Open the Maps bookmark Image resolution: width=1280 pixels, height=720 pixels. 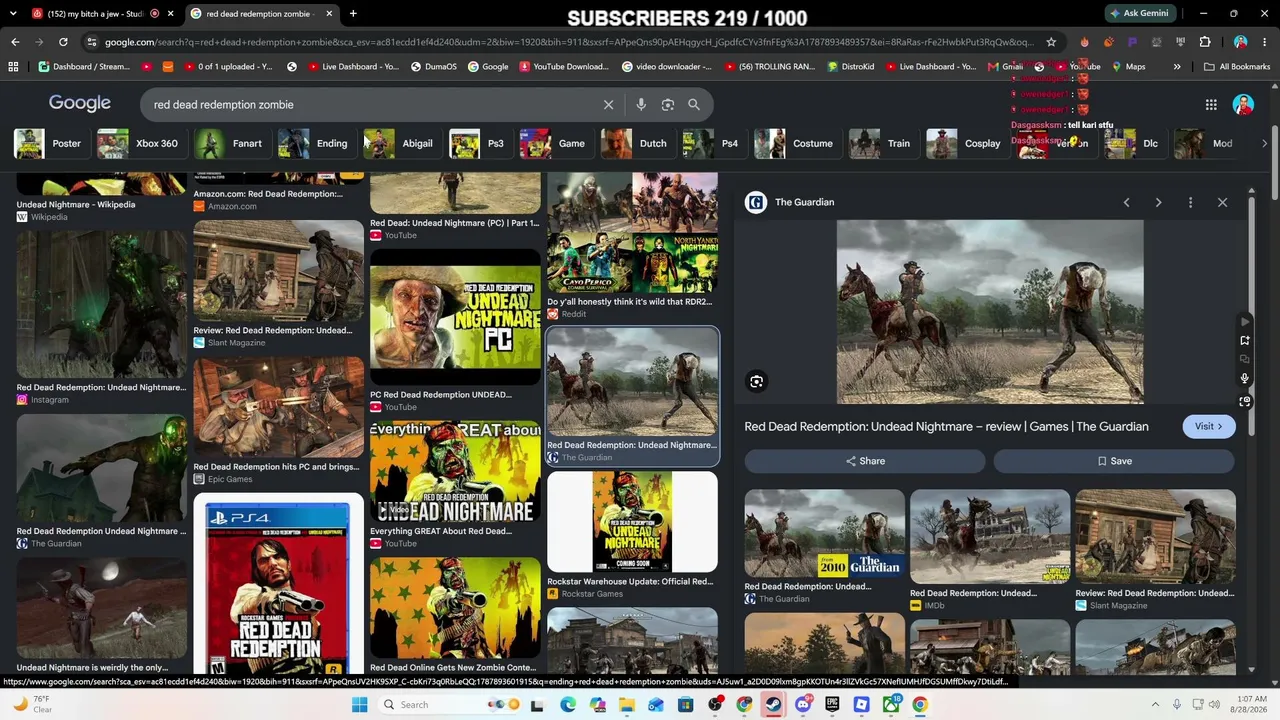pyautogui.click(x=1128, y=67)
